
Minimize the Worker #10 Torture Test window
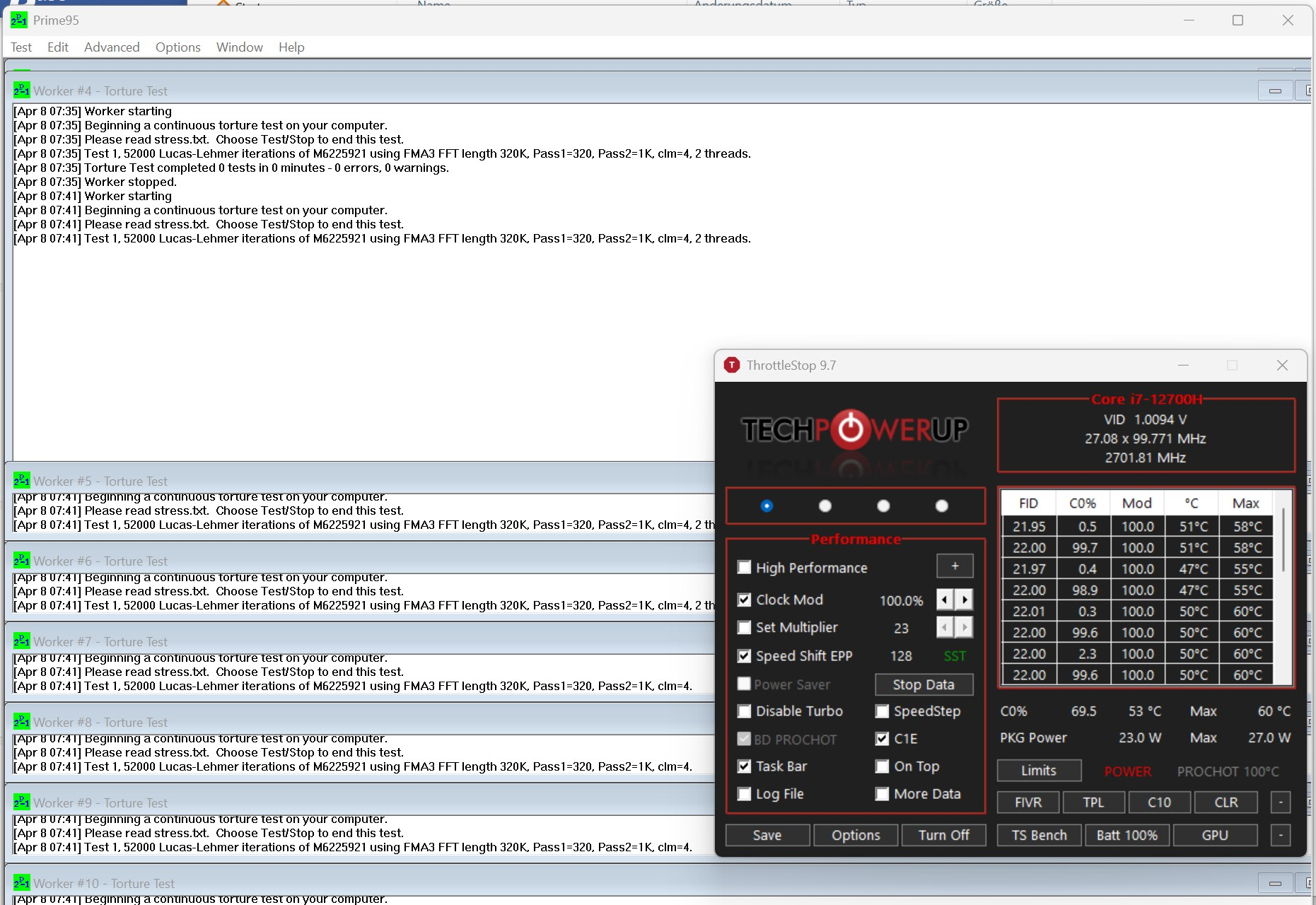1276,883
